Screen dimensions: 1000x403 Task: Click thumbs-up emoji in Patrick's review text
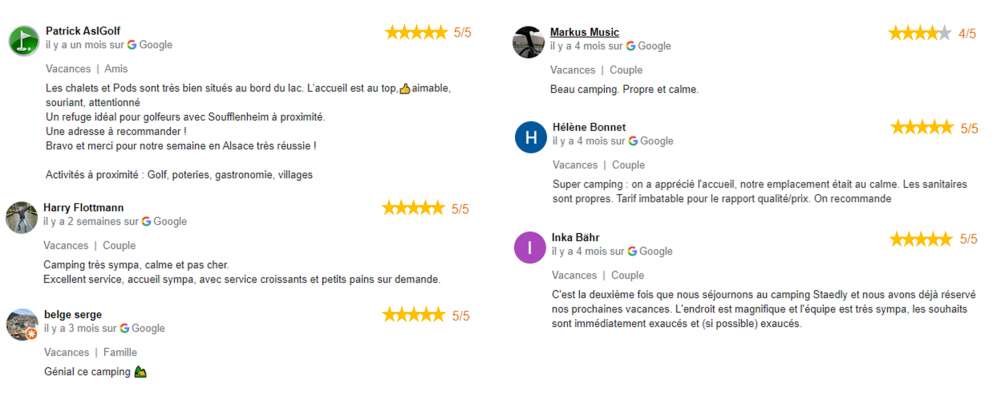click(x=405, y=88)
